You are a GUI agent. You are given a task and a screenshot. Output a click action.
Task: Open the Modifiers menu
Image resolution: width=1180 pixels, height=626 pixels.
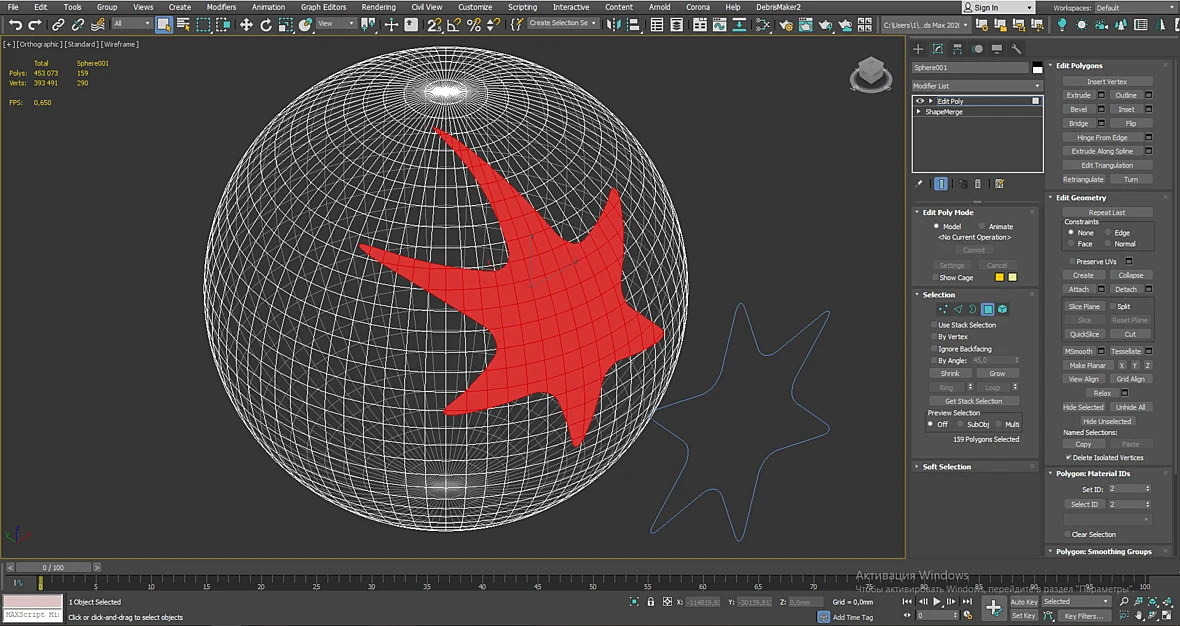click(221, 7)
